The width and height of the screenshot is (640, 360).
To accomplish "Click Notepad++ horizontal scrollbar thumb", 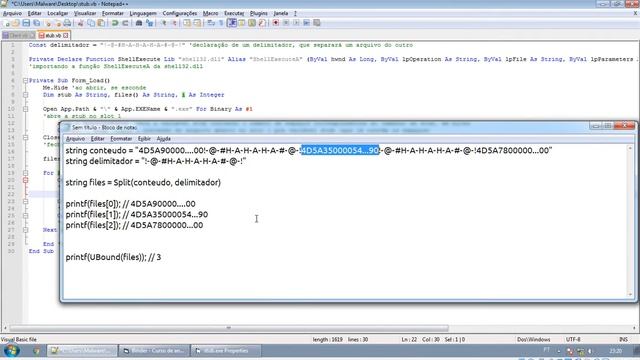I will pos(229,328).
